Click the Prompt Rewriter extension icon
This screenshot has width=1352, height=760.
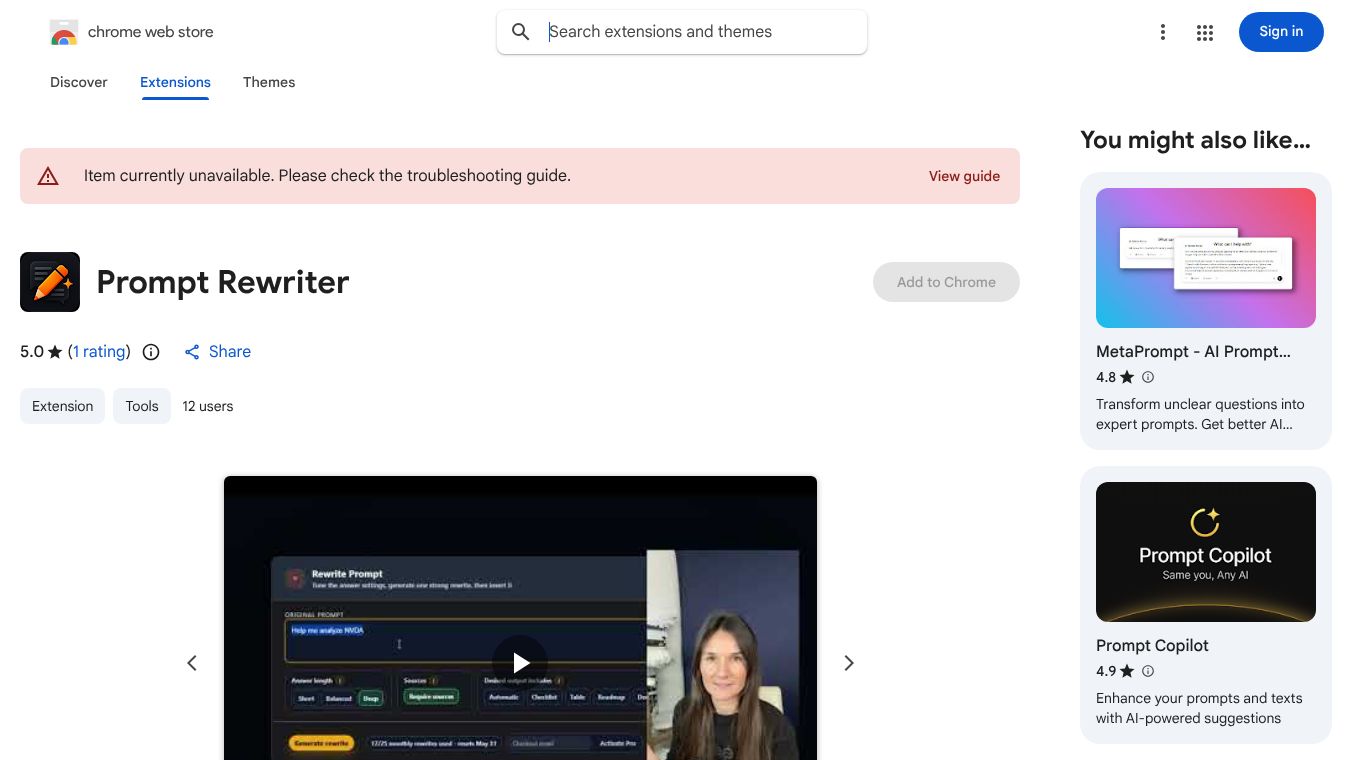tap(50, 282)
